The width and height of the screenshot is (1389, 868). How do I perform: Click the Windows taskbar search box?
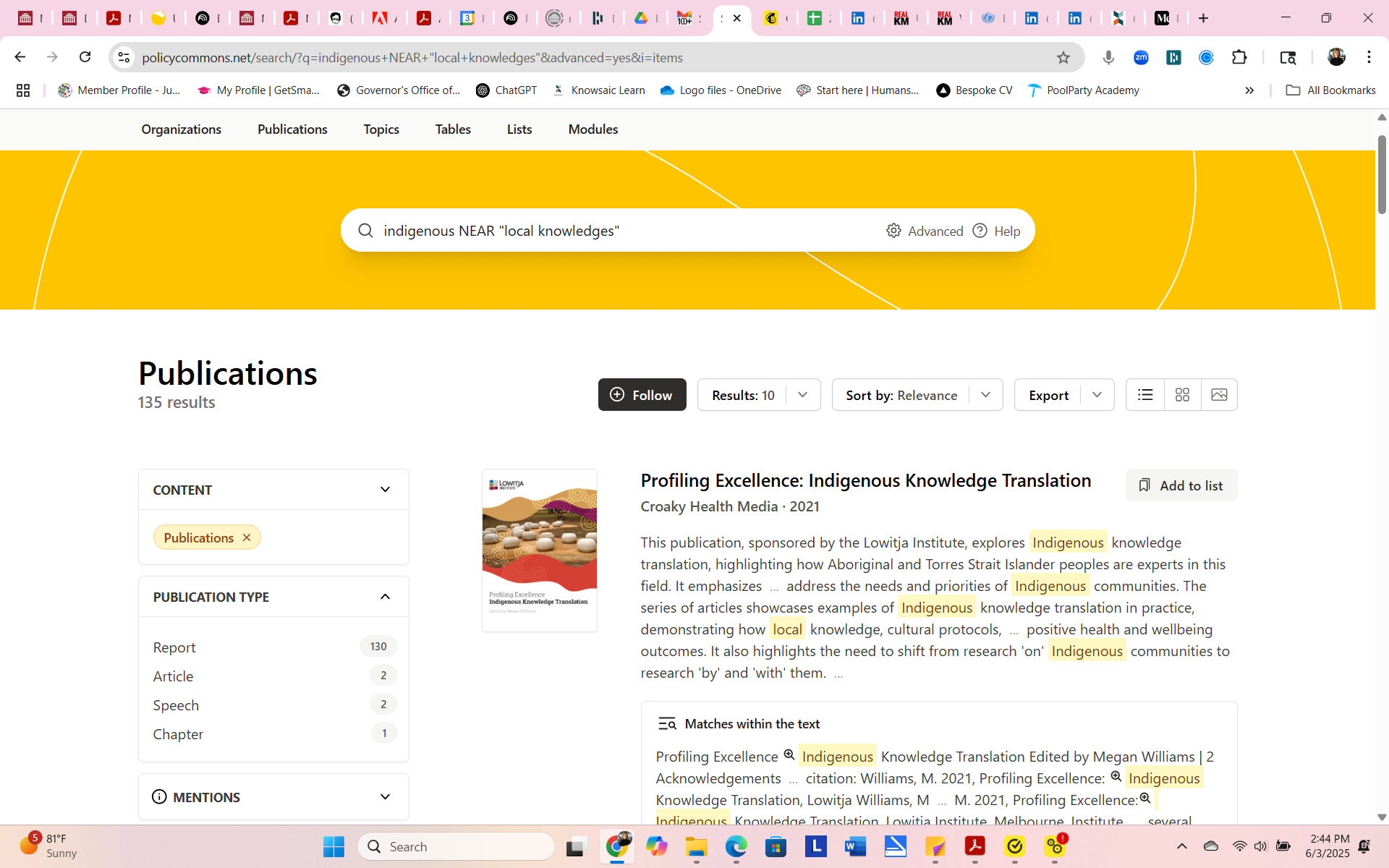pyautogui.click(x=456, y=846)
